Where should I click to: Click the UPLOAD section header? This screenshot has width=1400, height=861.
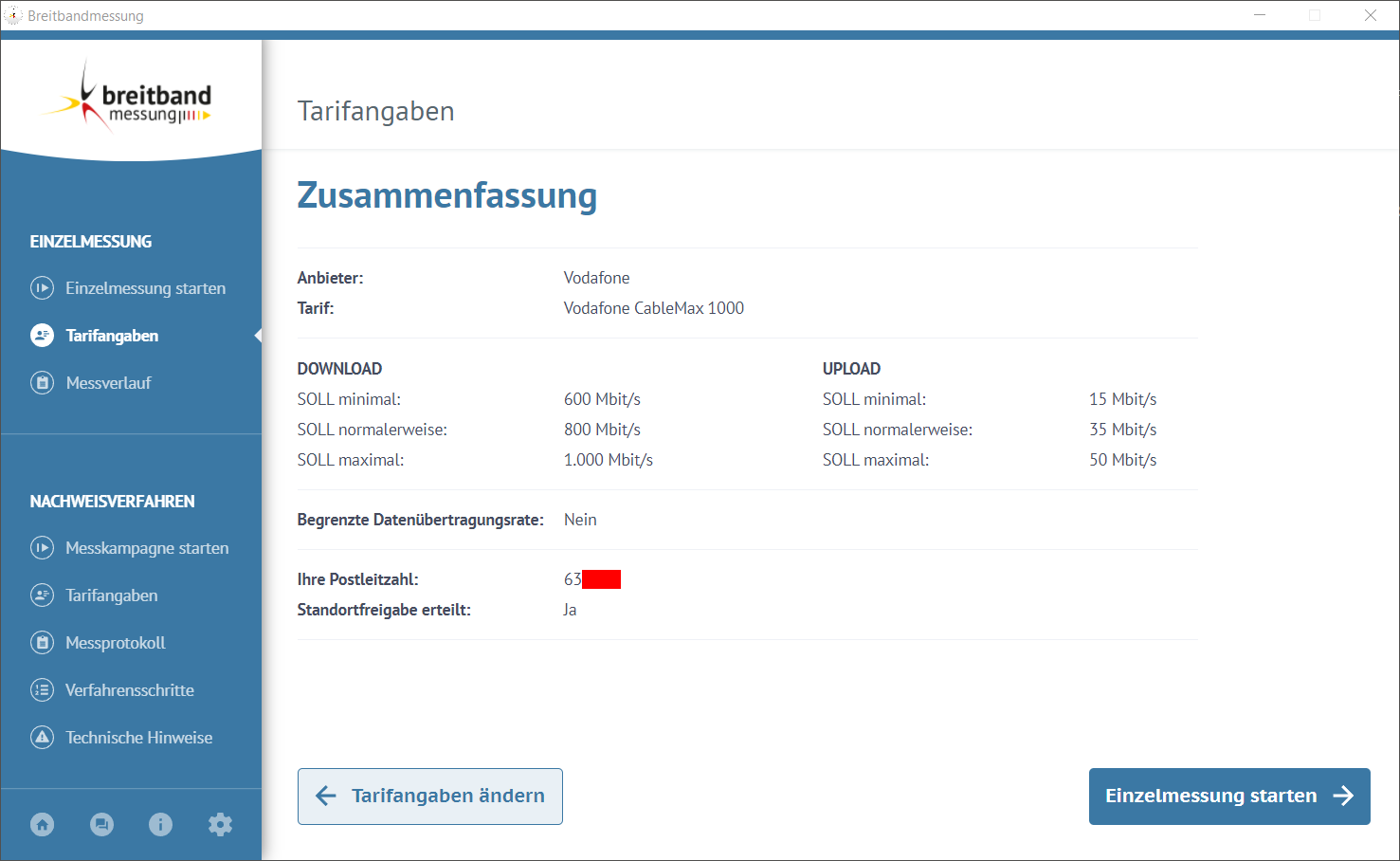(851, 369)
